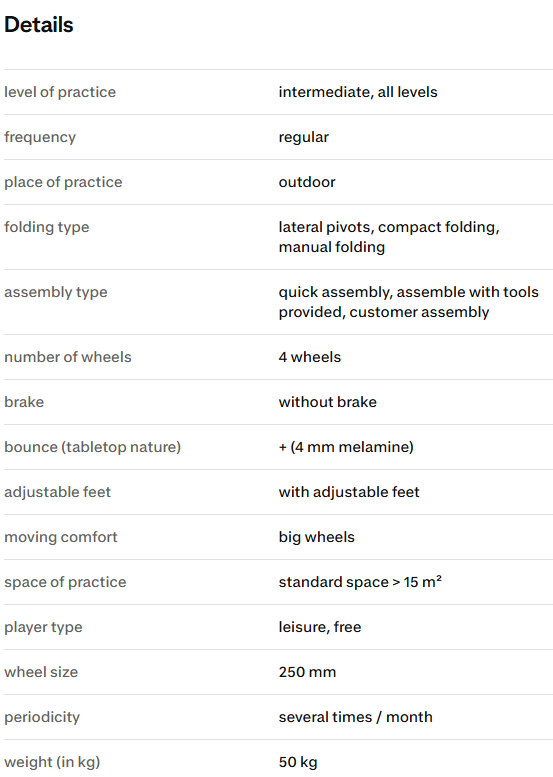
Task: Select the '250 mm' wheel size value
Action: [x=307, y=672]
